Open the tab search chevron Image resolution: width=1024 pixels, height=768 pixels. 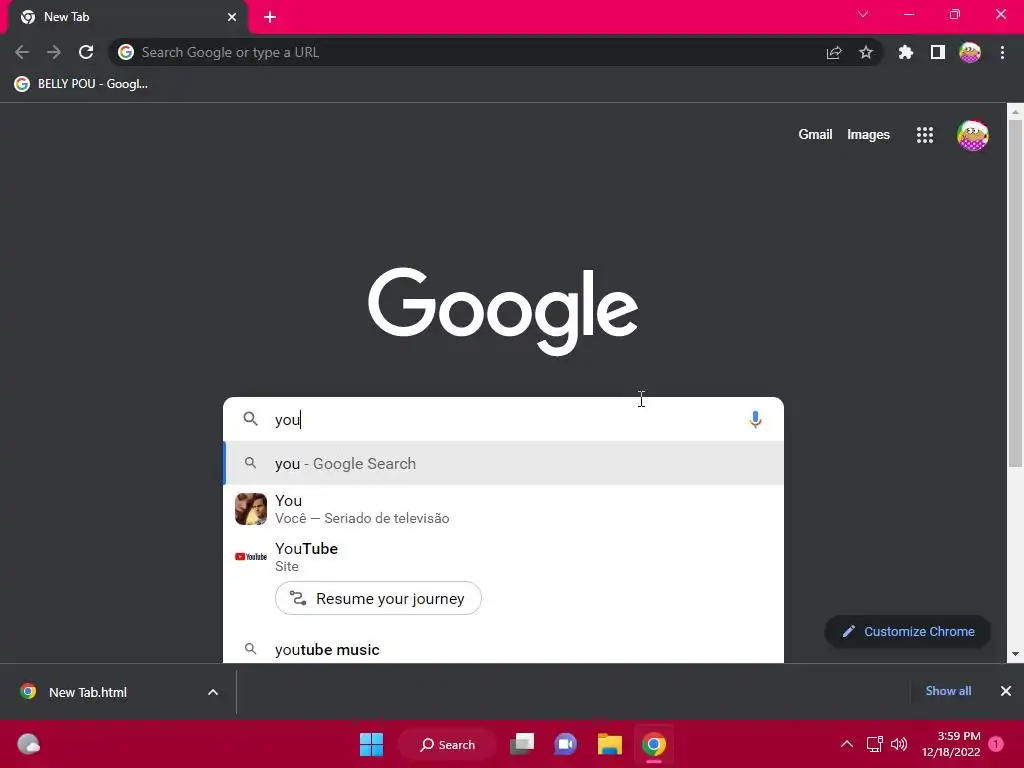click(863, 14)
